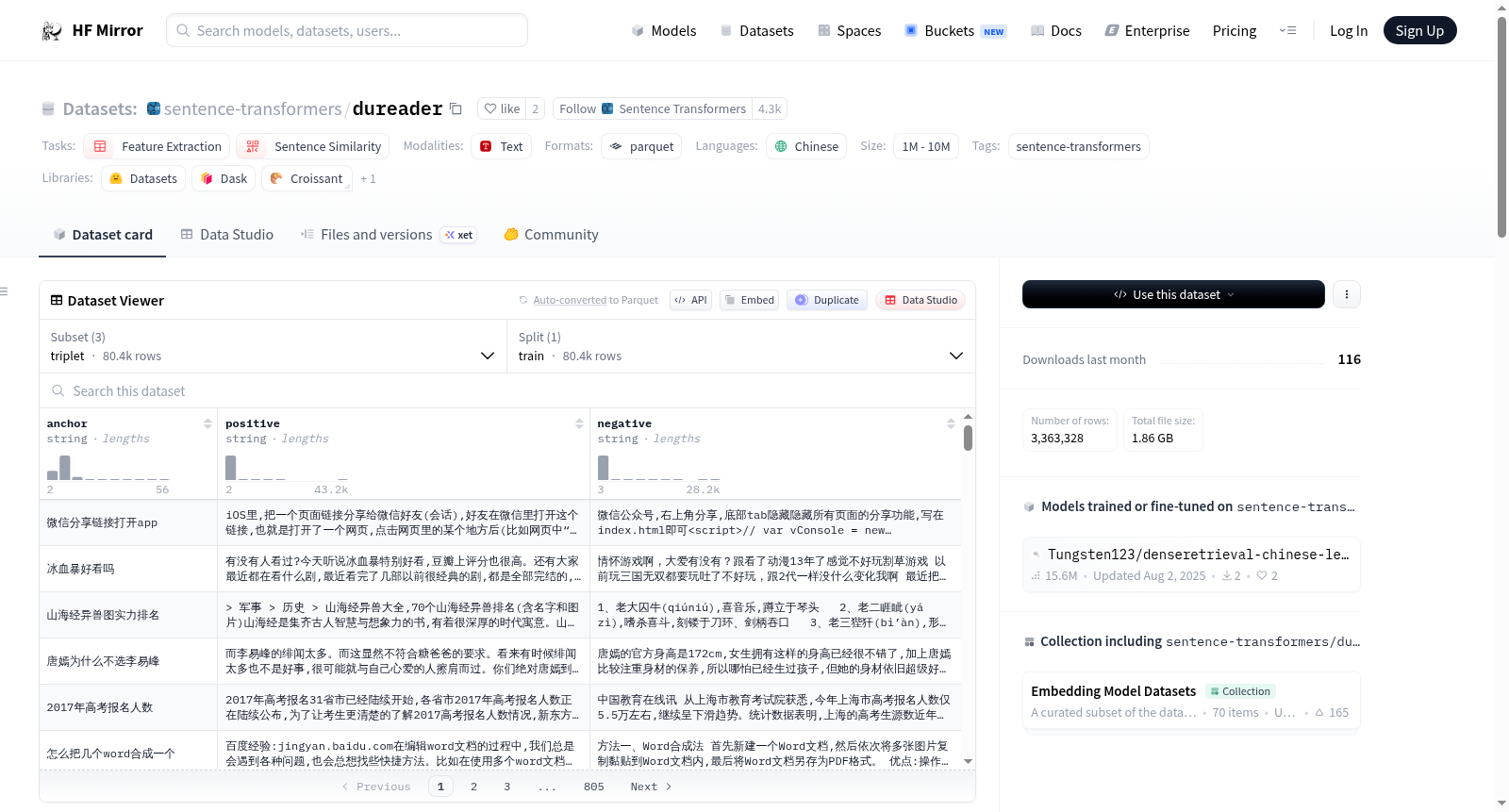This screenshot has height=812, width=1509.
Task: Expand the Subset triplet dropdown
Action: [x=273, y=346]
